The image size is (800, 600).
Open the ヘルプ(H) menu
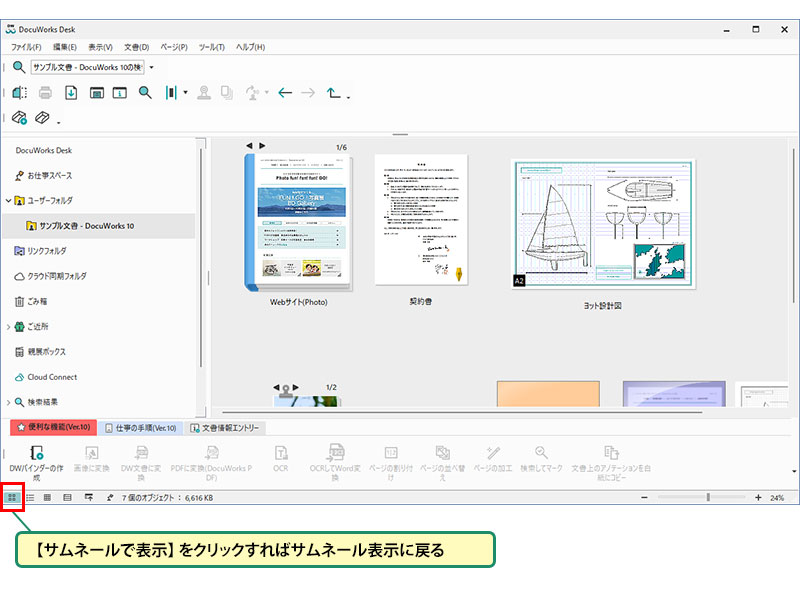point(251,47)
